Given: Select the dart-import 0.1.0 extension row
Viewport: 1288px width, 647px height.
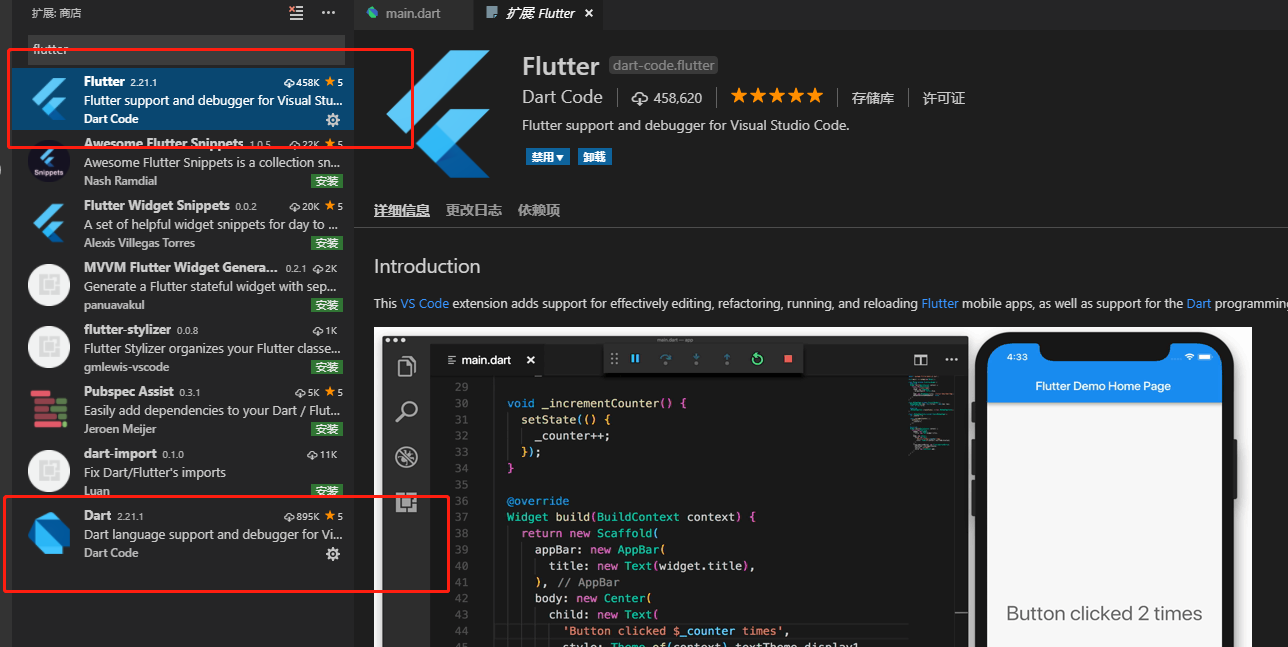Looking at the screenshot, I should point(181,472).
